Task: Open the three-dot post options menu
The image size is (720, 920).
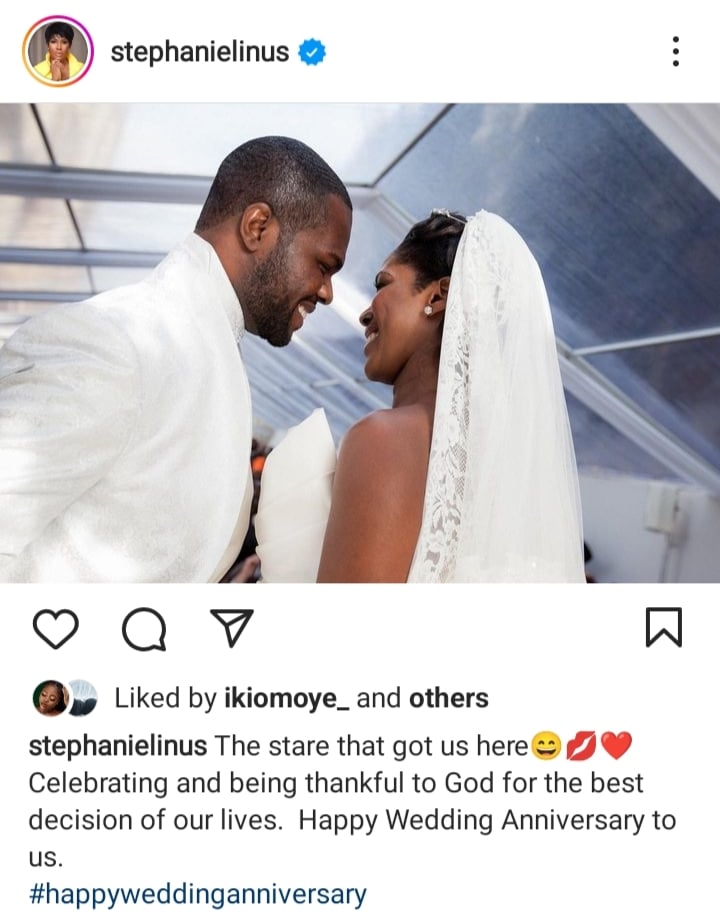Action: coord(676,52)
